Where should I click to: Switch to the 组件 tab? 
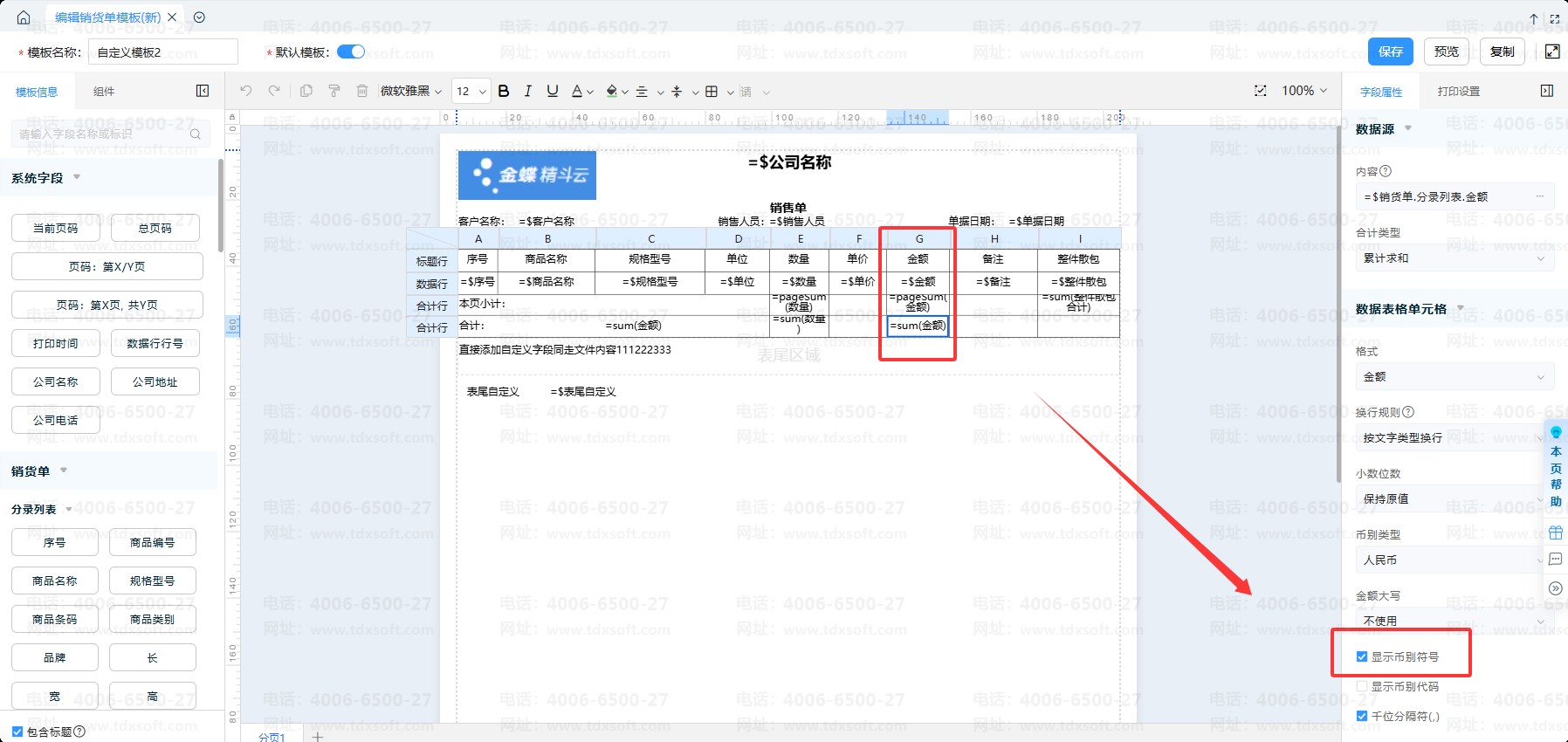(x=104, y=91)
